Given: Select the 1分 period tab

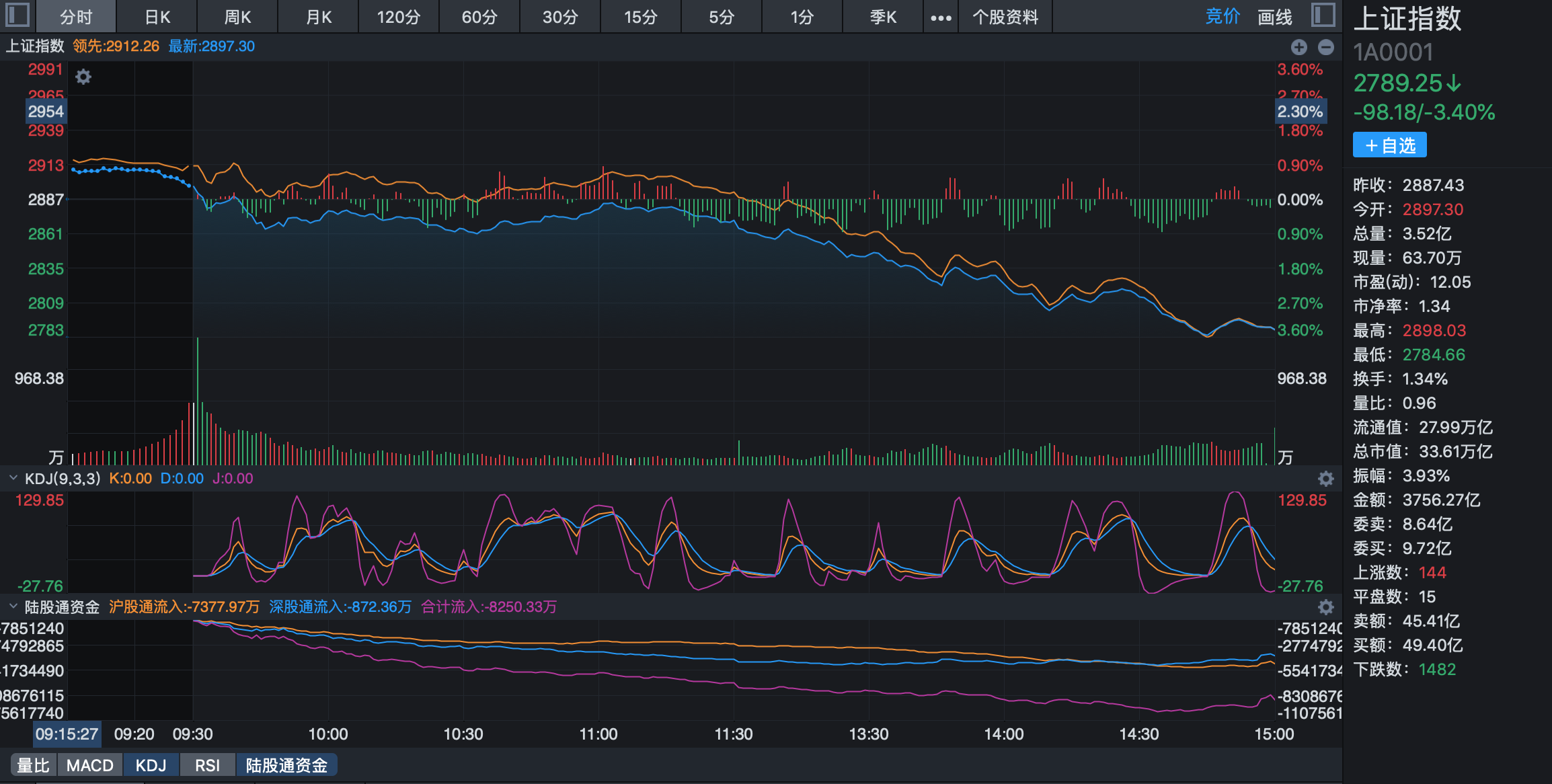Looking at the screenshot, I should pyautogui.click(x=802, y=17).
